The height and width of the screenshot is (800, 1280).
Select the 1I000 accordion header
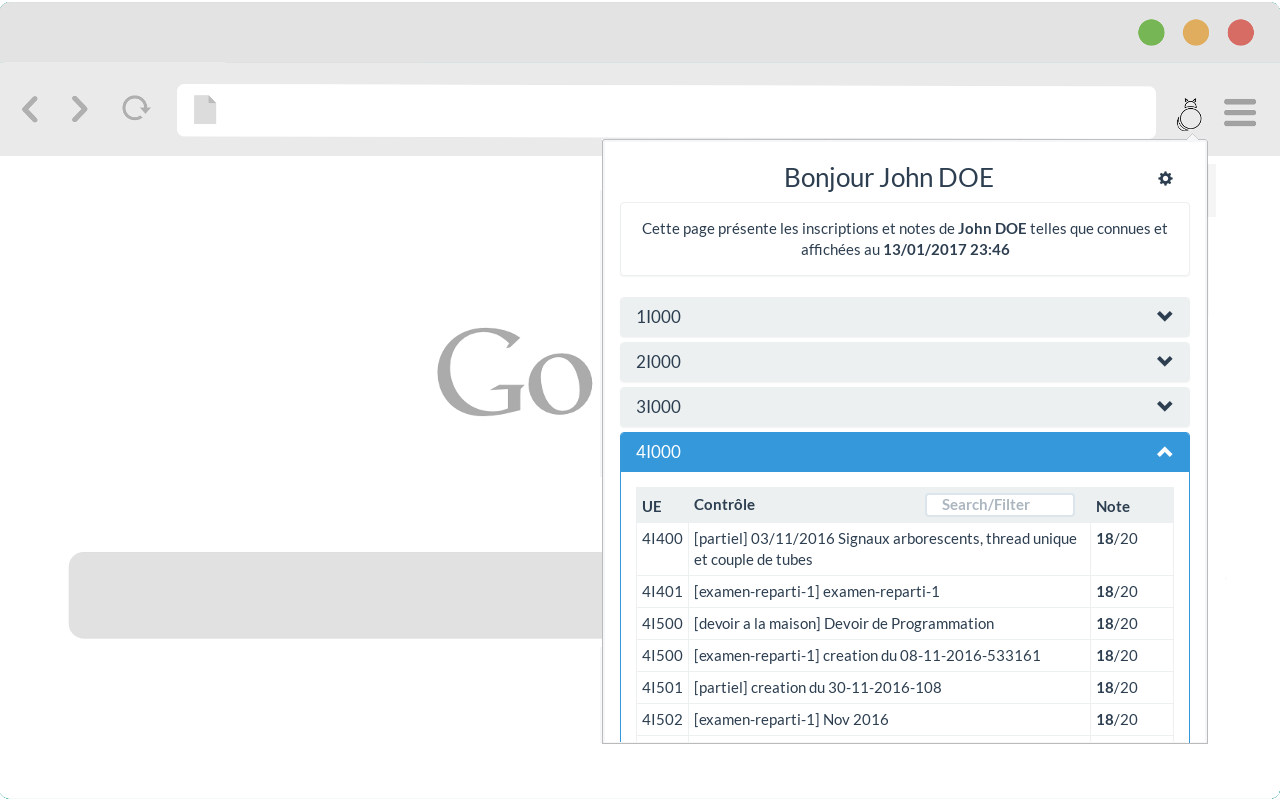point(905,317)
